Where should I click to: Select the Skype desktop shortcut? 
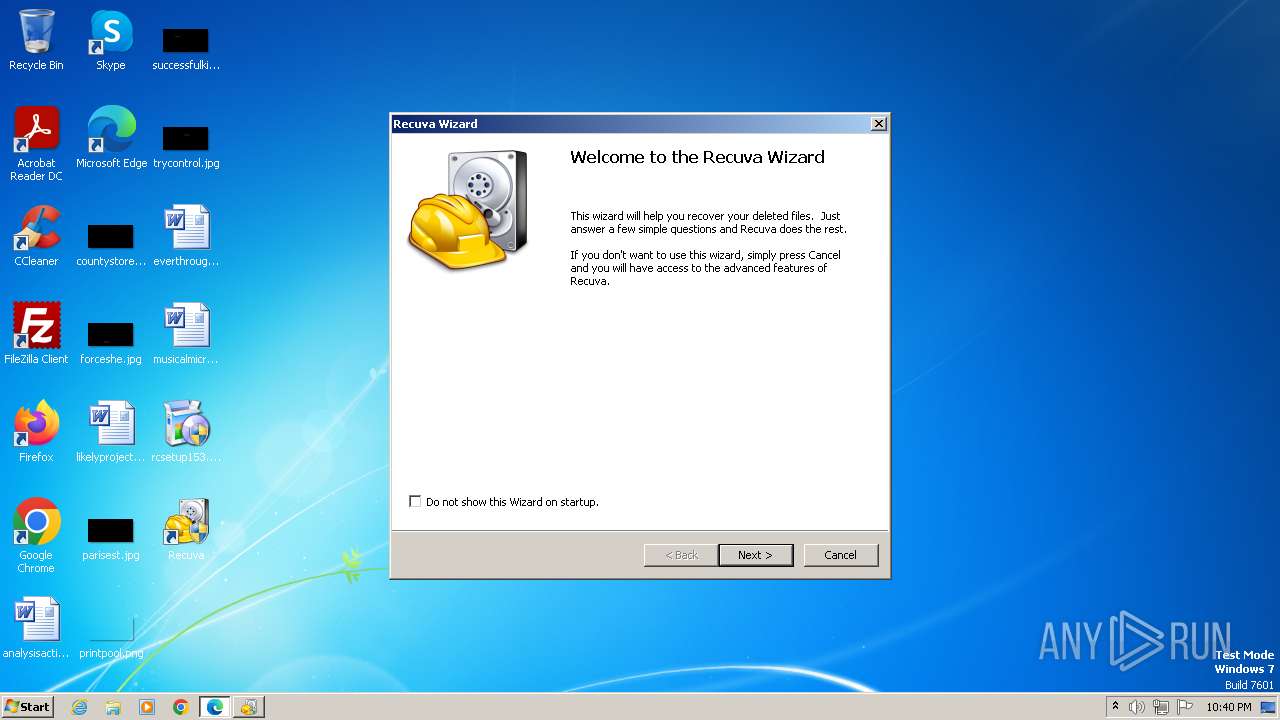pos(110,40)
